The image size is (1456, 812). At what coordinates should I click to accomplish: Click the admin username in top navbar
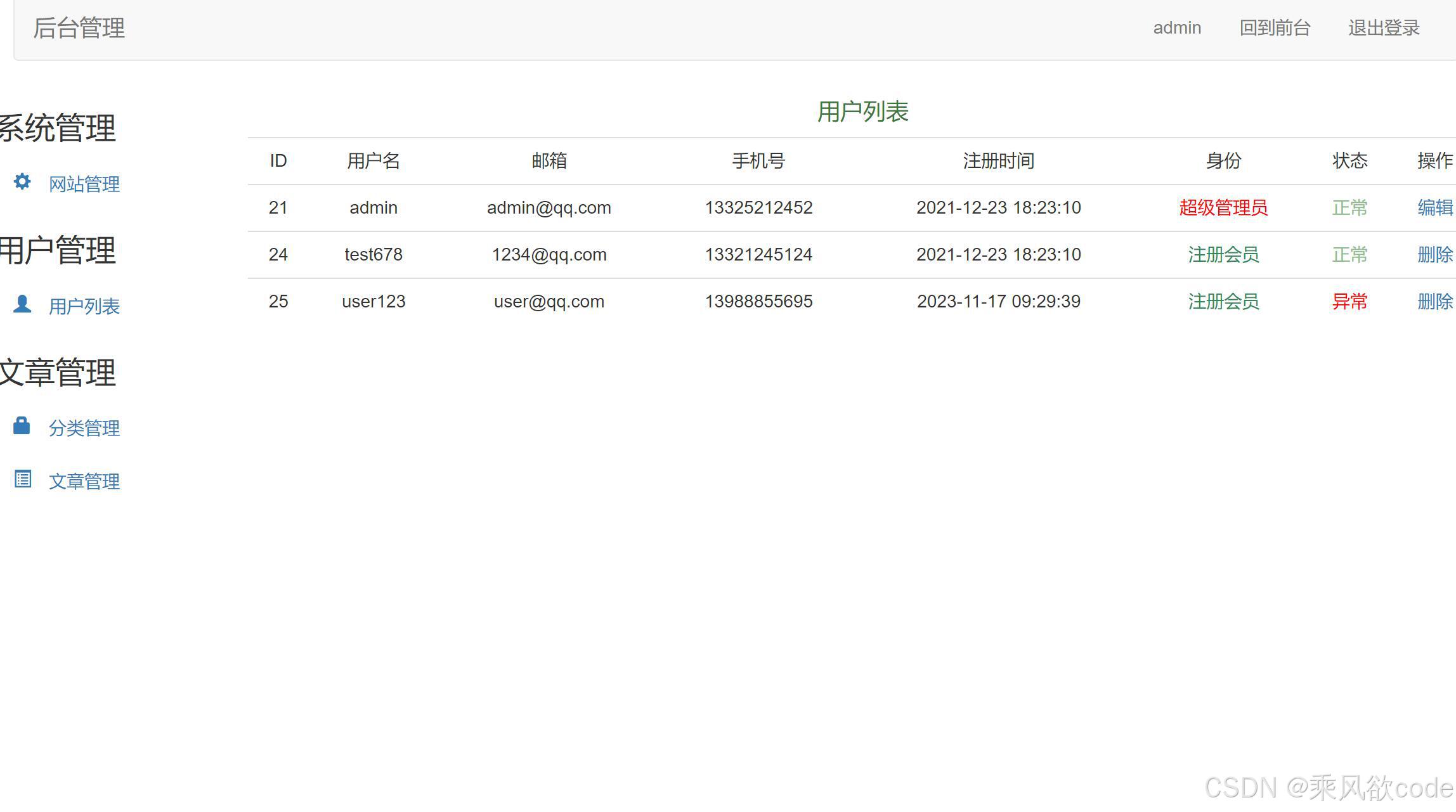coord(1177,28)
